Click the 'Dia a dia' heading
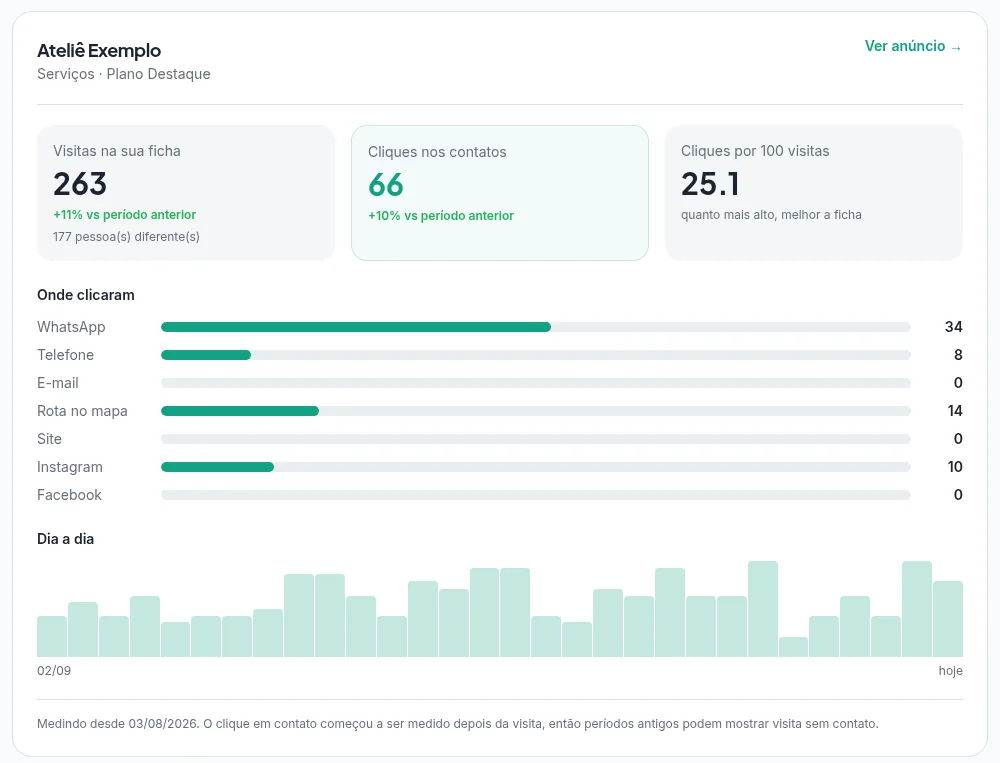1000x763 pixels. point(65,539)
